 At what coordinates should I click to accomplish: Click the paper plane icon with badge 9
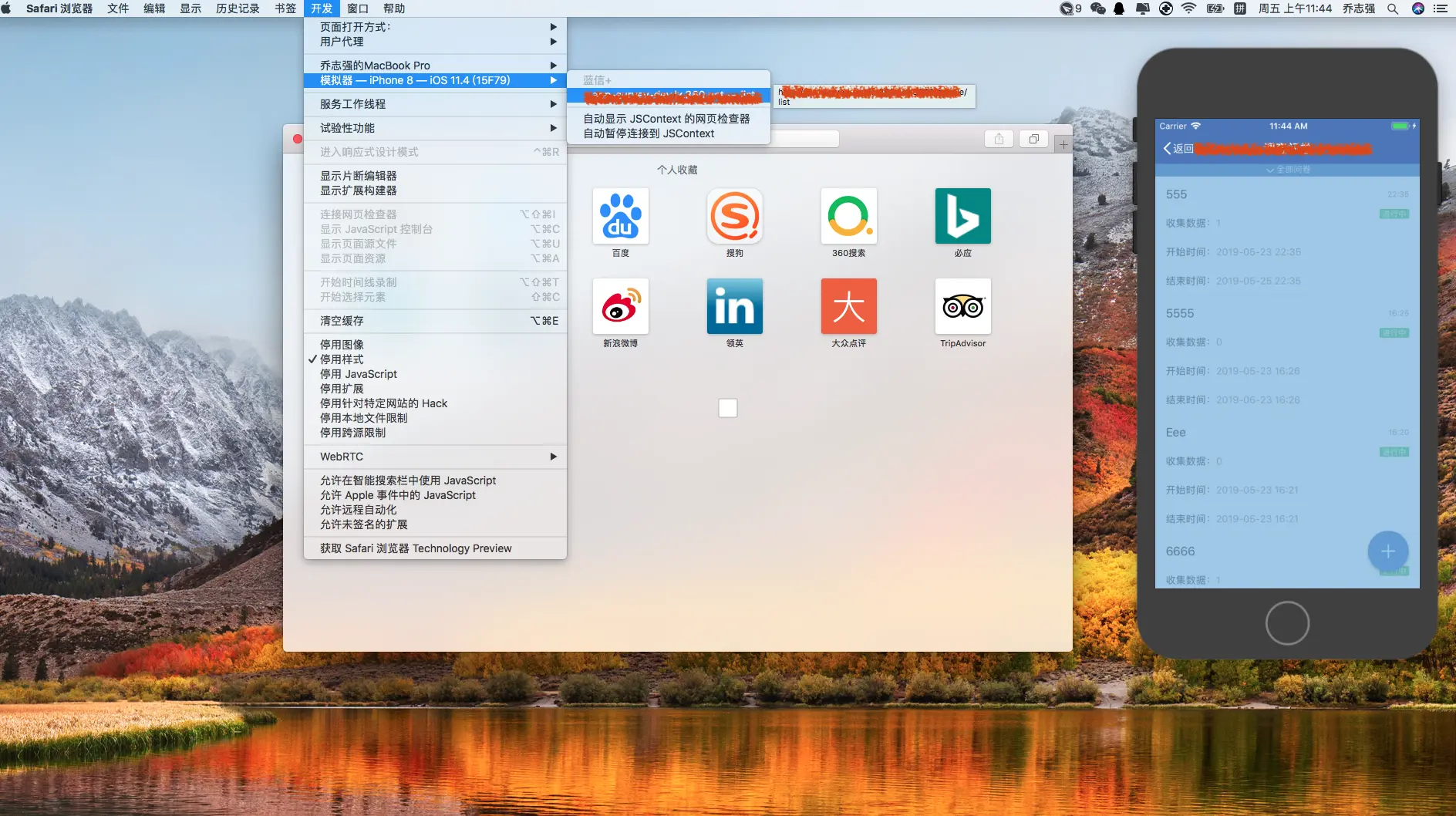click(x=1070, y=8)
